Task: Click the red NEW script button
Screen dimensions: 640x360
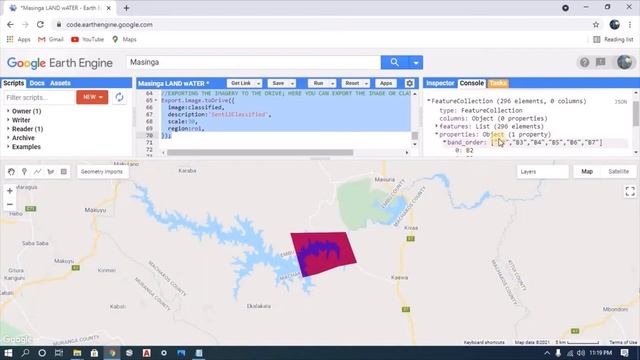Action: point(92,97)
